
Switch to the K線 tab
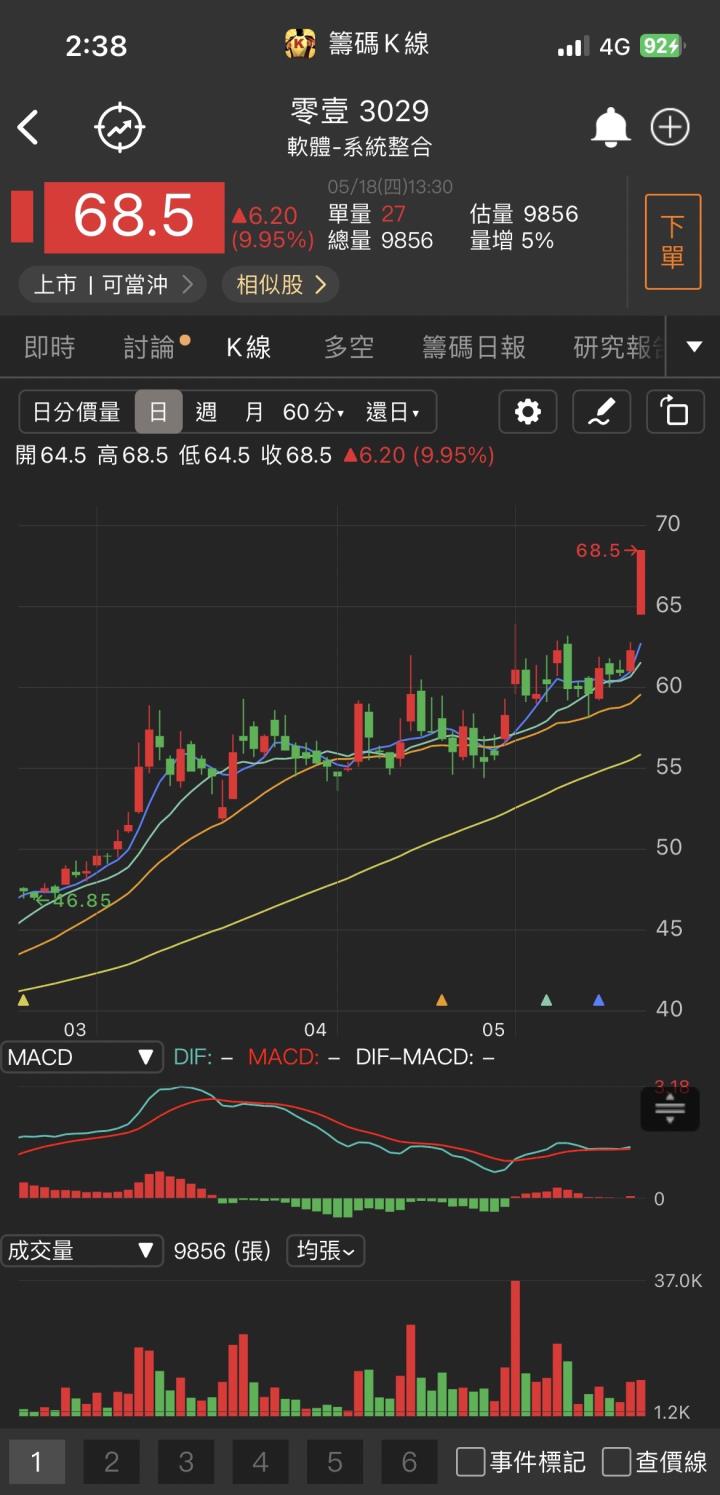pos(249,347)
